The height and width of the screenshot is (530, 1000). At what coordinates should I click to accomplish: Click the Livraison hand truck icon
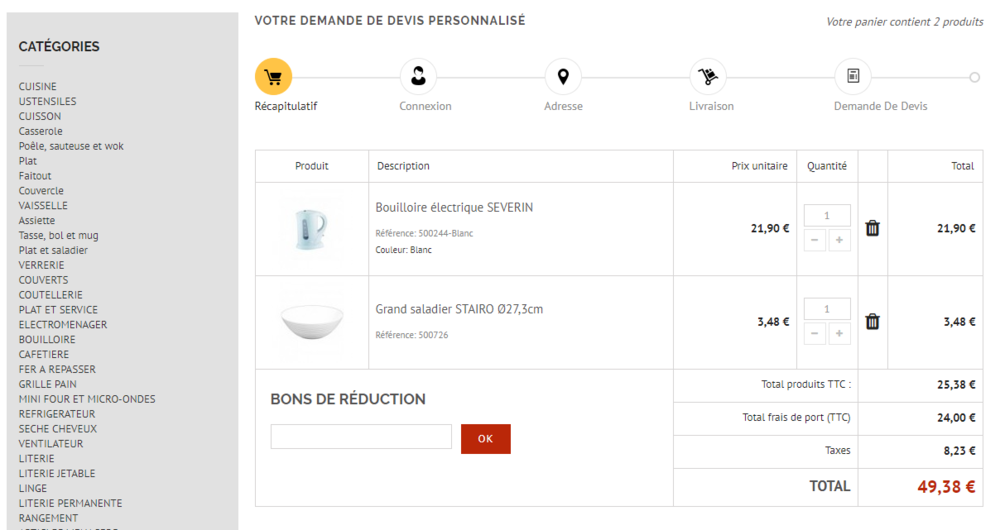(x=708, y=76)
